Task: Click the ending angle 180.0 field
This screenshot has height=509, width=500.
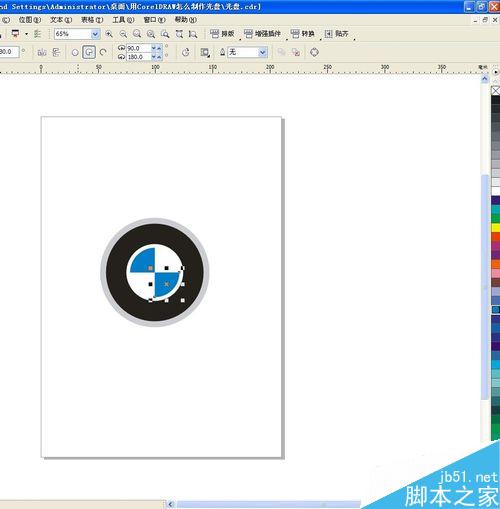Action: 139,57
